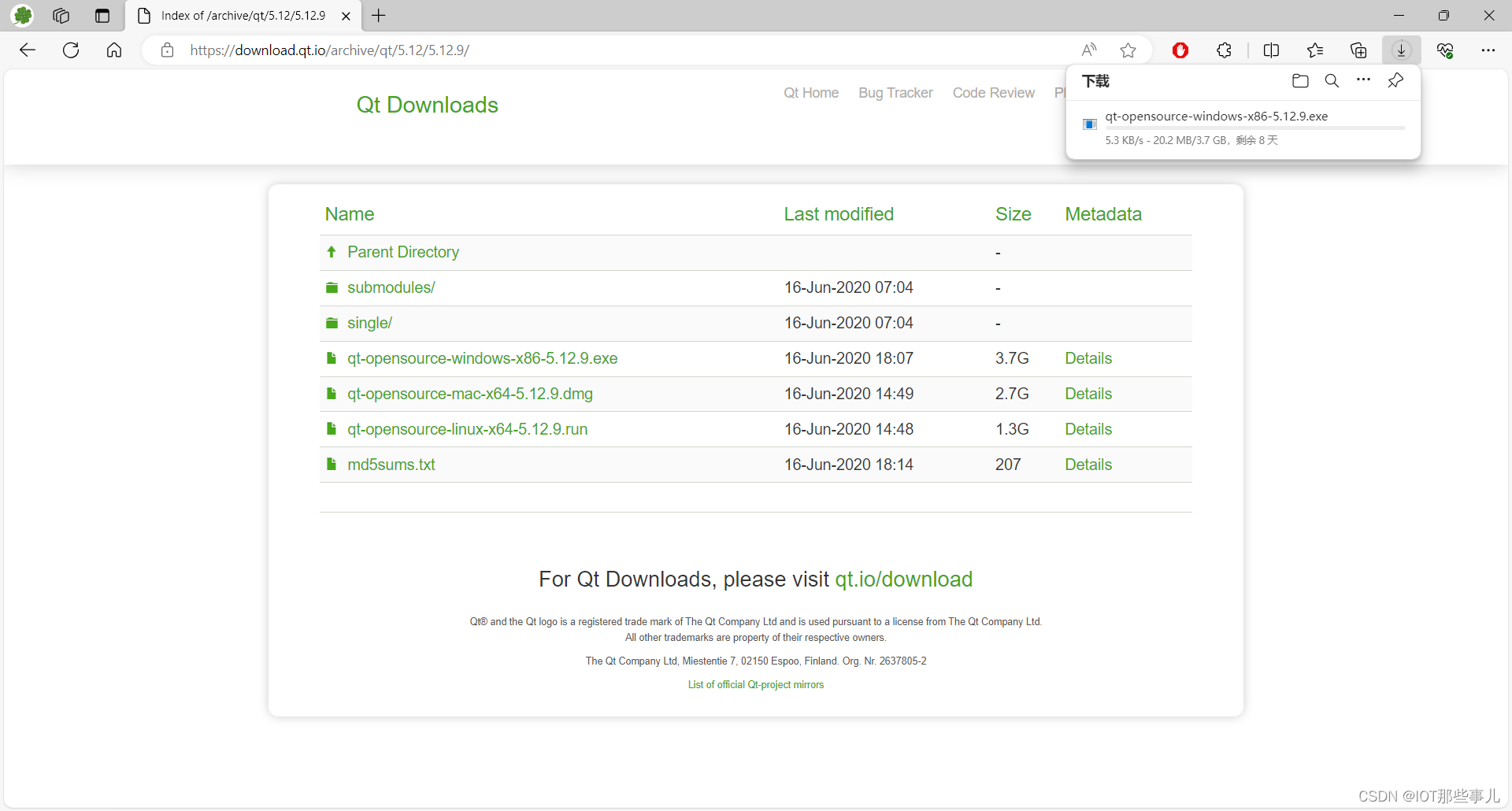
Task: View site information lock icon
Action: click(x=167, y=50)
